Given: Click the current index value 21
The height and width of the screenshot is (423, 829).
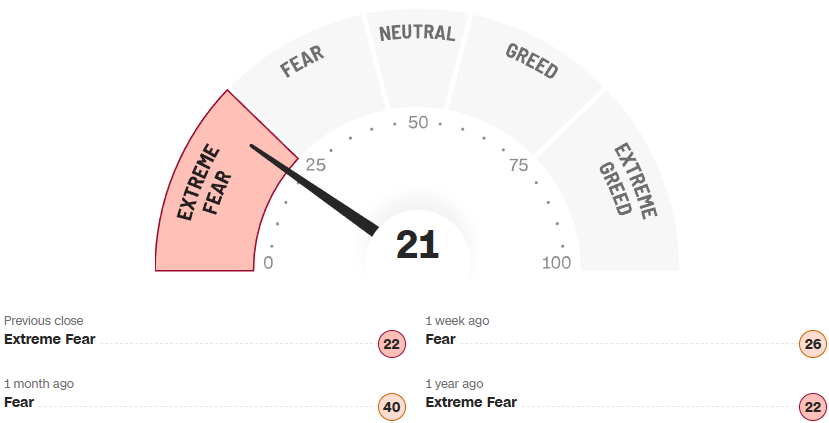Looking at the screenshot, I should 417,245.
